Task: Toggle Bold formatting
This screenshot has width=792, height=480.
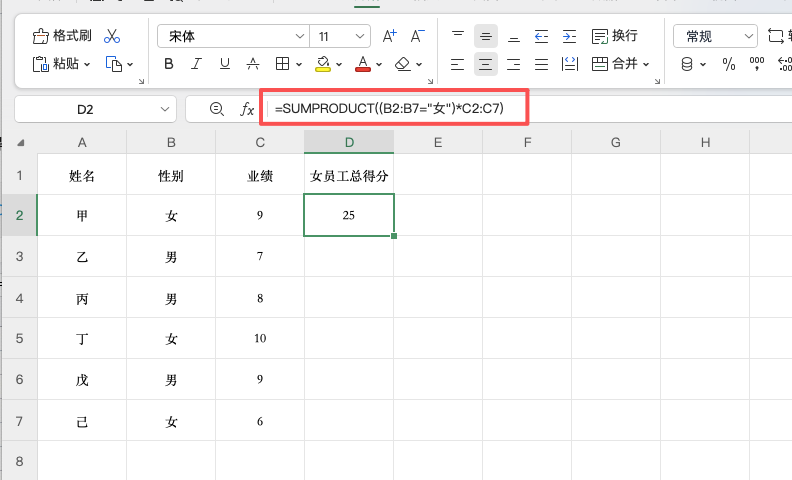Action: click(169, 64)
